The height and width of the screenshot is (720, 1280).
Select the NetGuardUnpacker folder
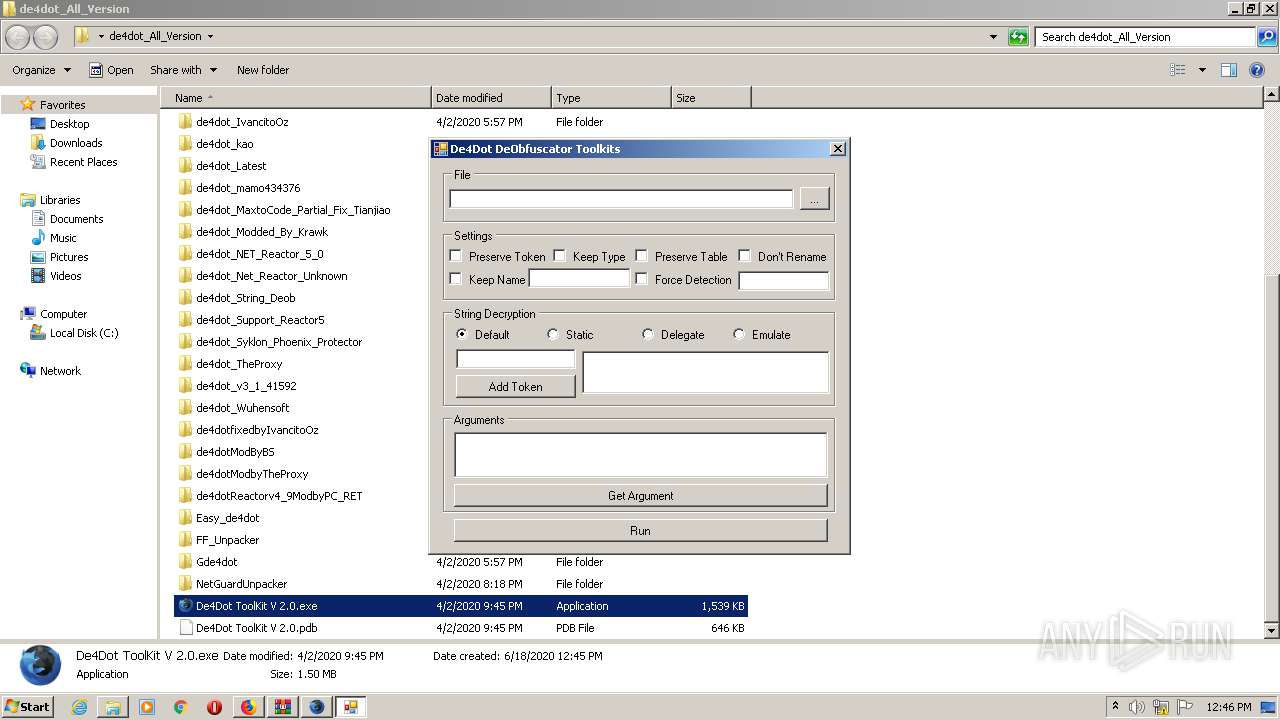coord(241,584)
